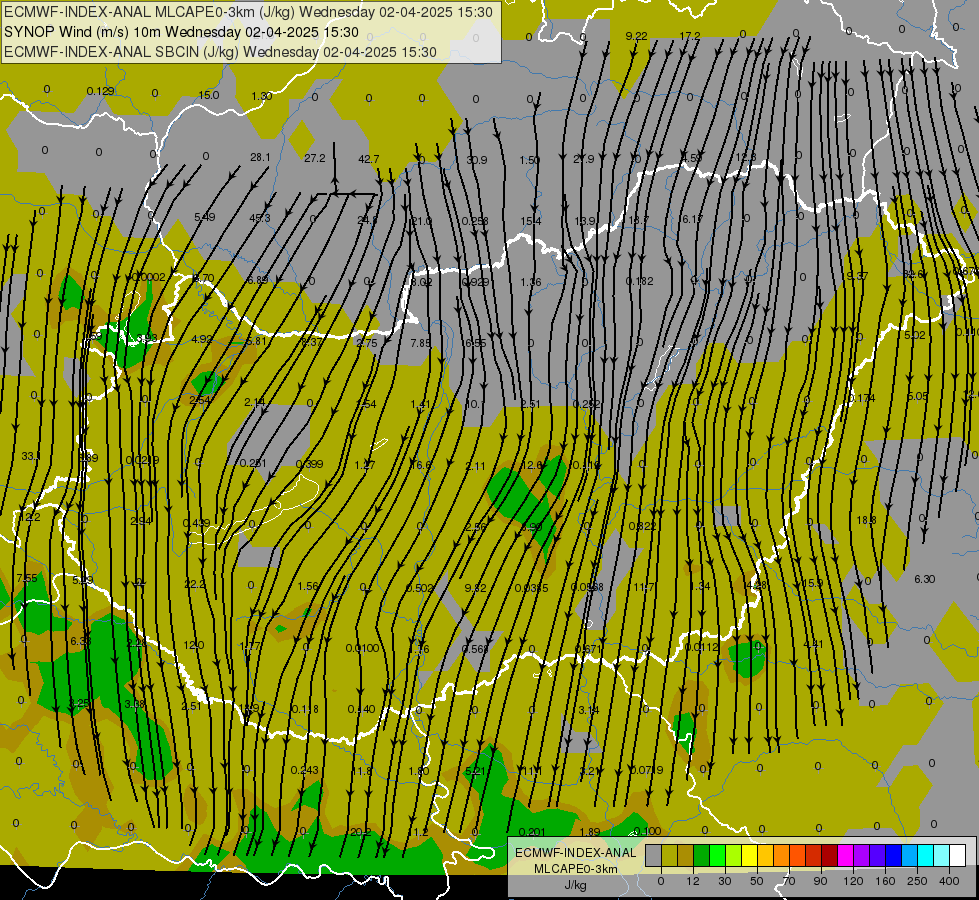Click the map value 15.0

[209, 95]
